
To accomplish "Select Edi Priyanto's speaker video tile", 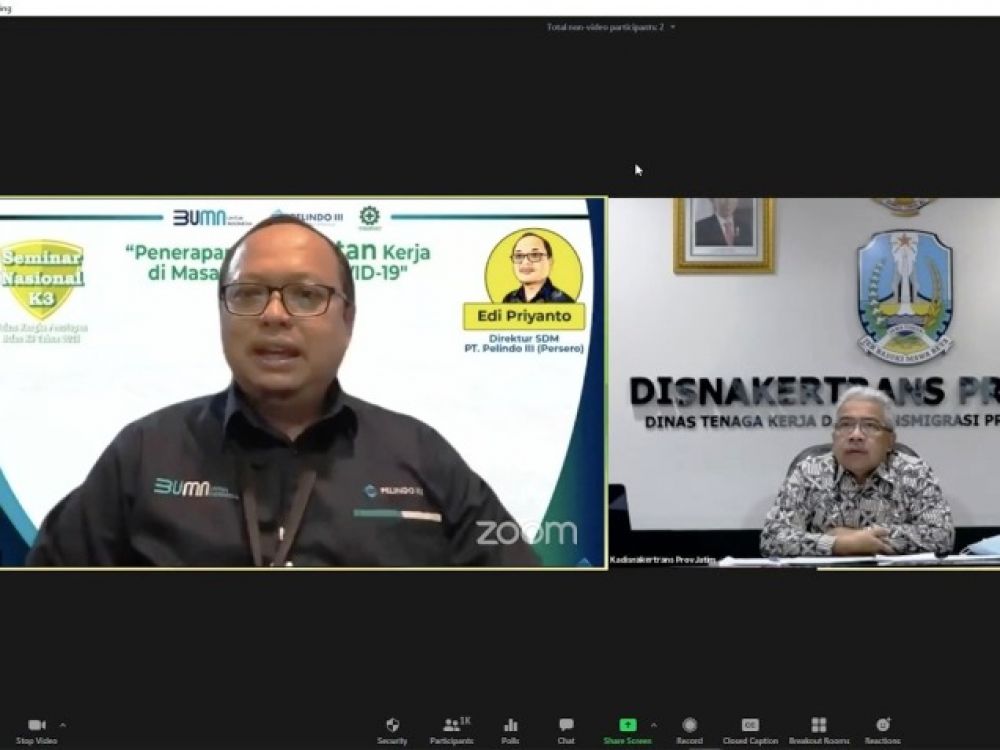I will [302, 383].
